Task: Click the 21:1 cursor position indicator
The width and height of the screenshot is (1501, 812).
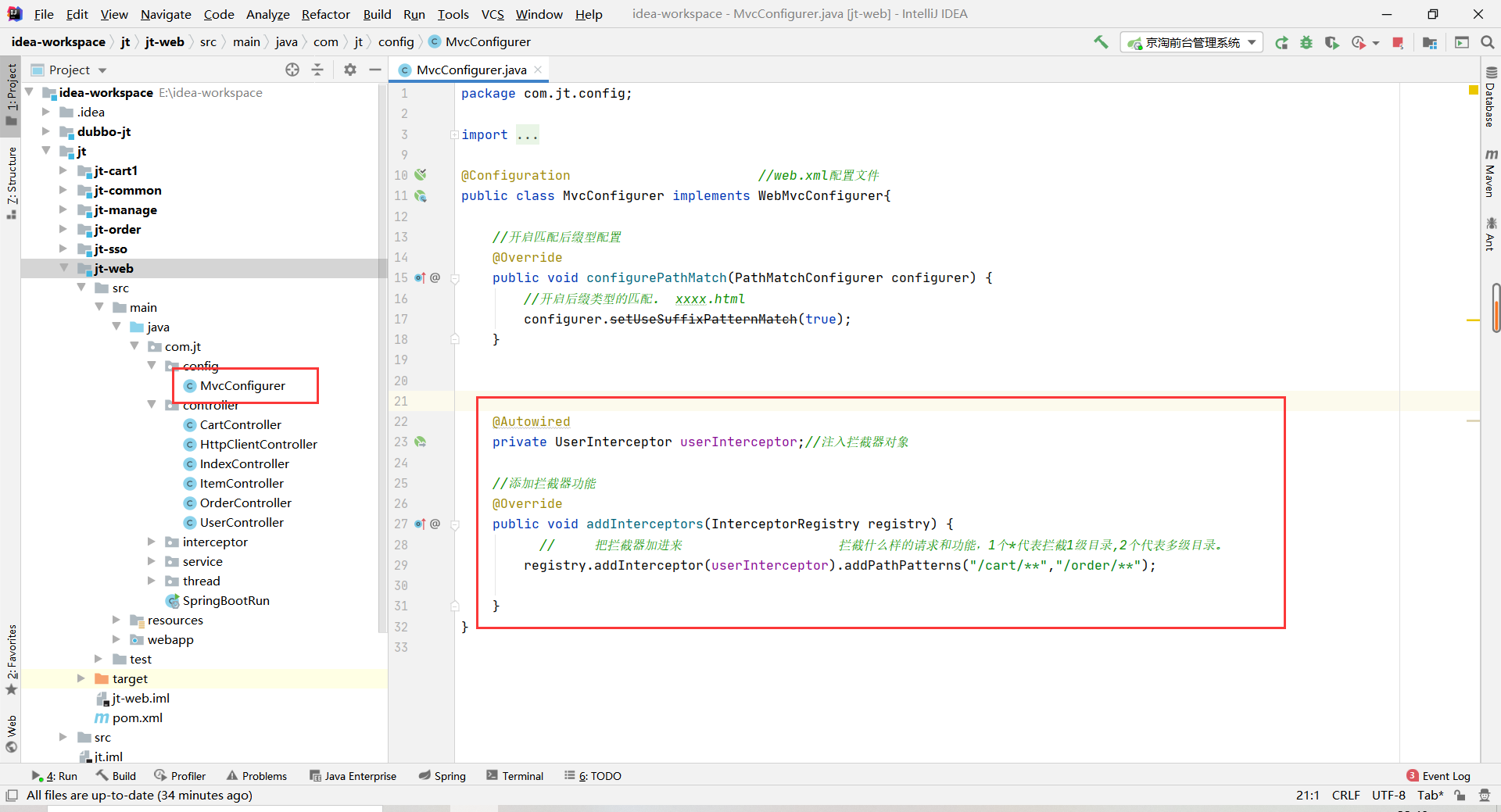Action: [x=1308, y=795]
